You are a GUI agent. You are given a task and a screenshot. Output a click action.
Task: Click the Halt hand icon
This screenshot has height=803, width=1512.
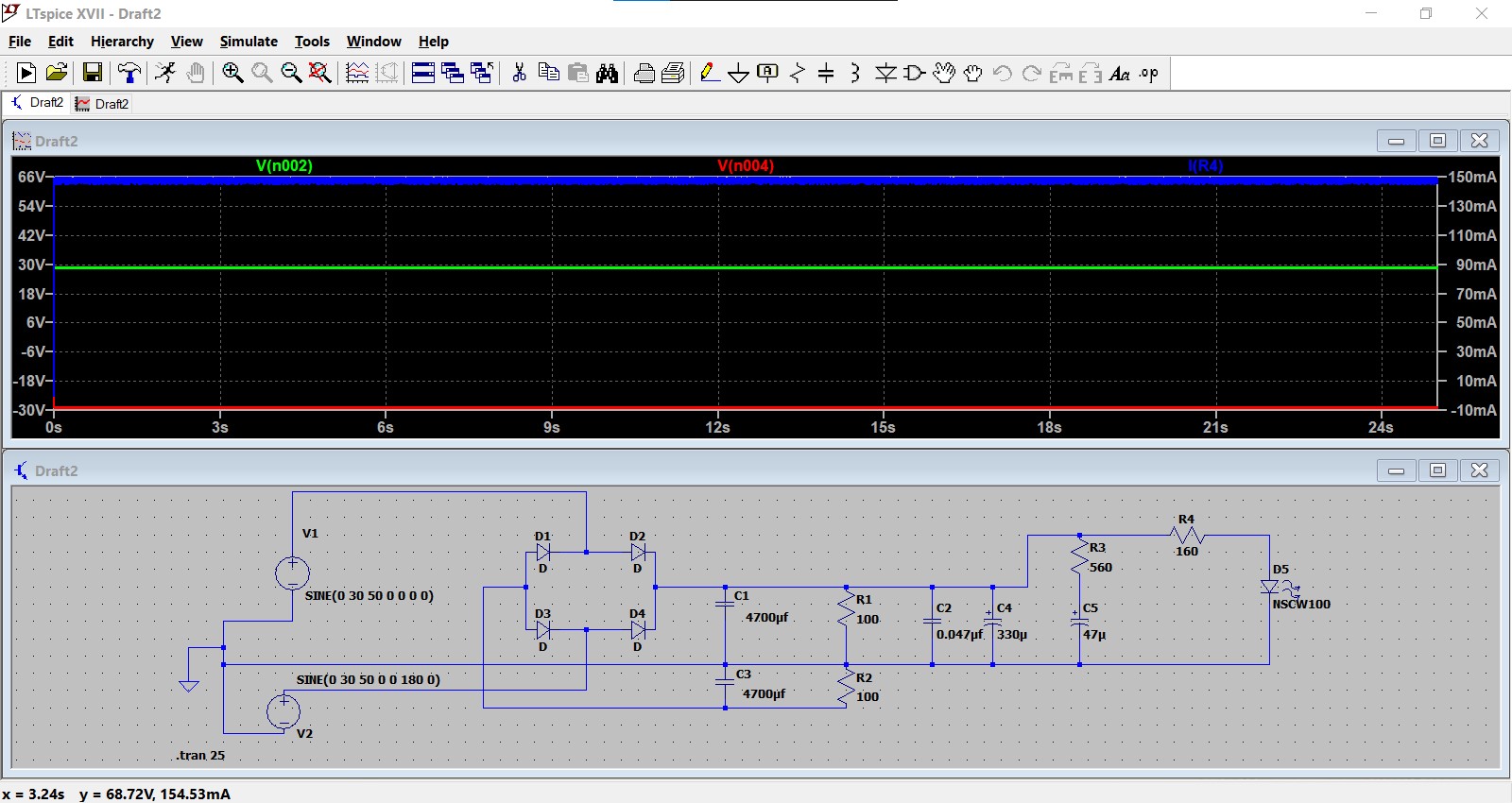coord(196,73)
